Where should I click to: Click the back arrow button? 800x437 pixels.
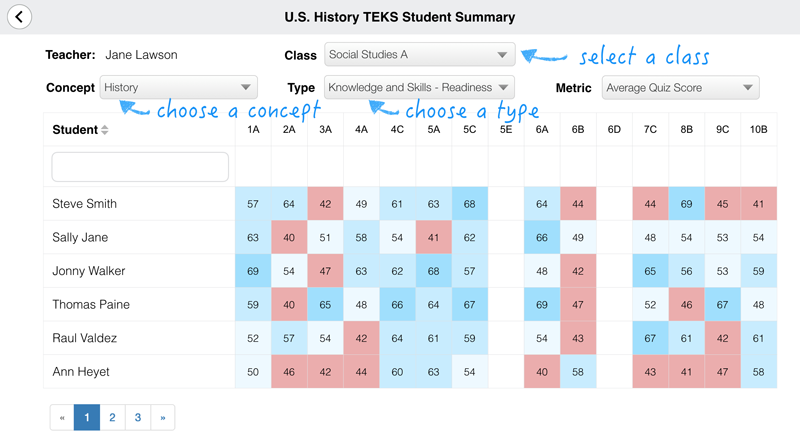point(19,17)
